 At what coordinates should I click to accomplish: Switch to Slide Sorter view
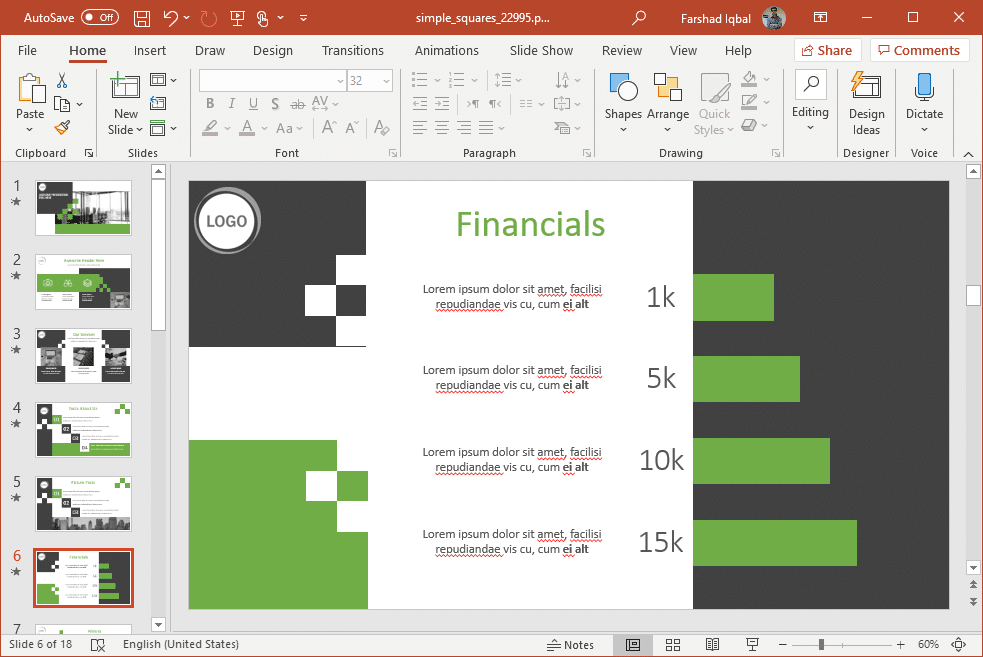(673, 645)
